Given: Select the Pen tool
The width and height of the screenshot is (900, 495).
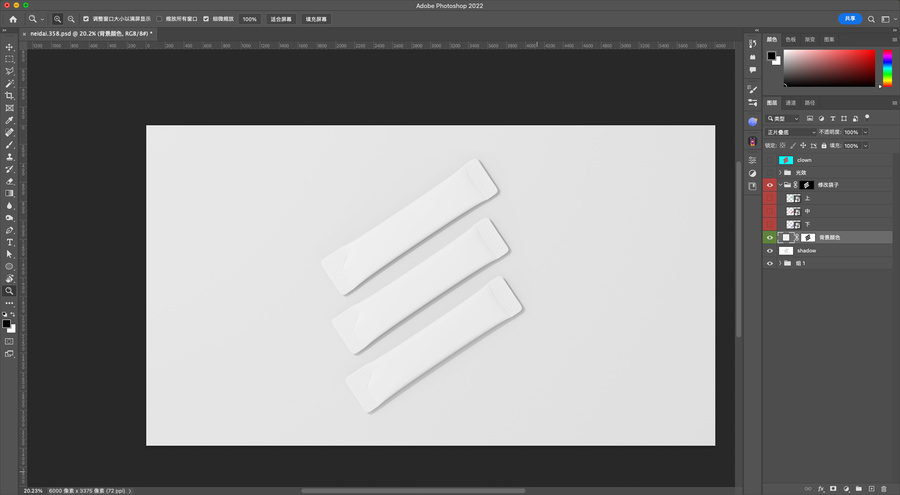Looking at the screenshot, I should (9, 230).
